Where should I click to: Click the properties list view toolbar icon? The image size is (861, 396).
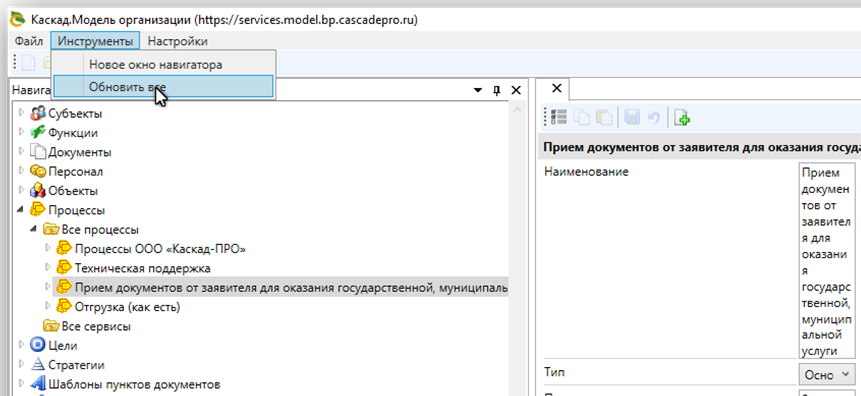click(559, 117)
